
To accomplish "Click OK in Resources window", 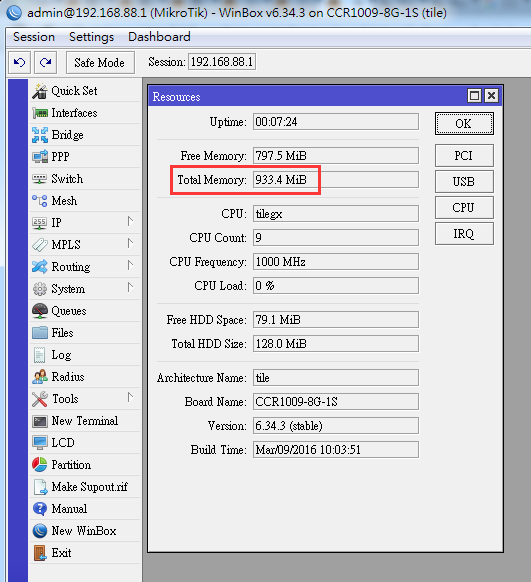I will (464, 124).
